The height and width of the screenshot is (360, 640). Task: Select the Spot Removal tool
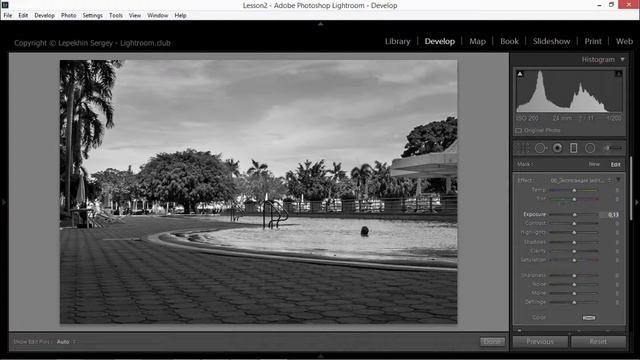click(x=540, y=148)
